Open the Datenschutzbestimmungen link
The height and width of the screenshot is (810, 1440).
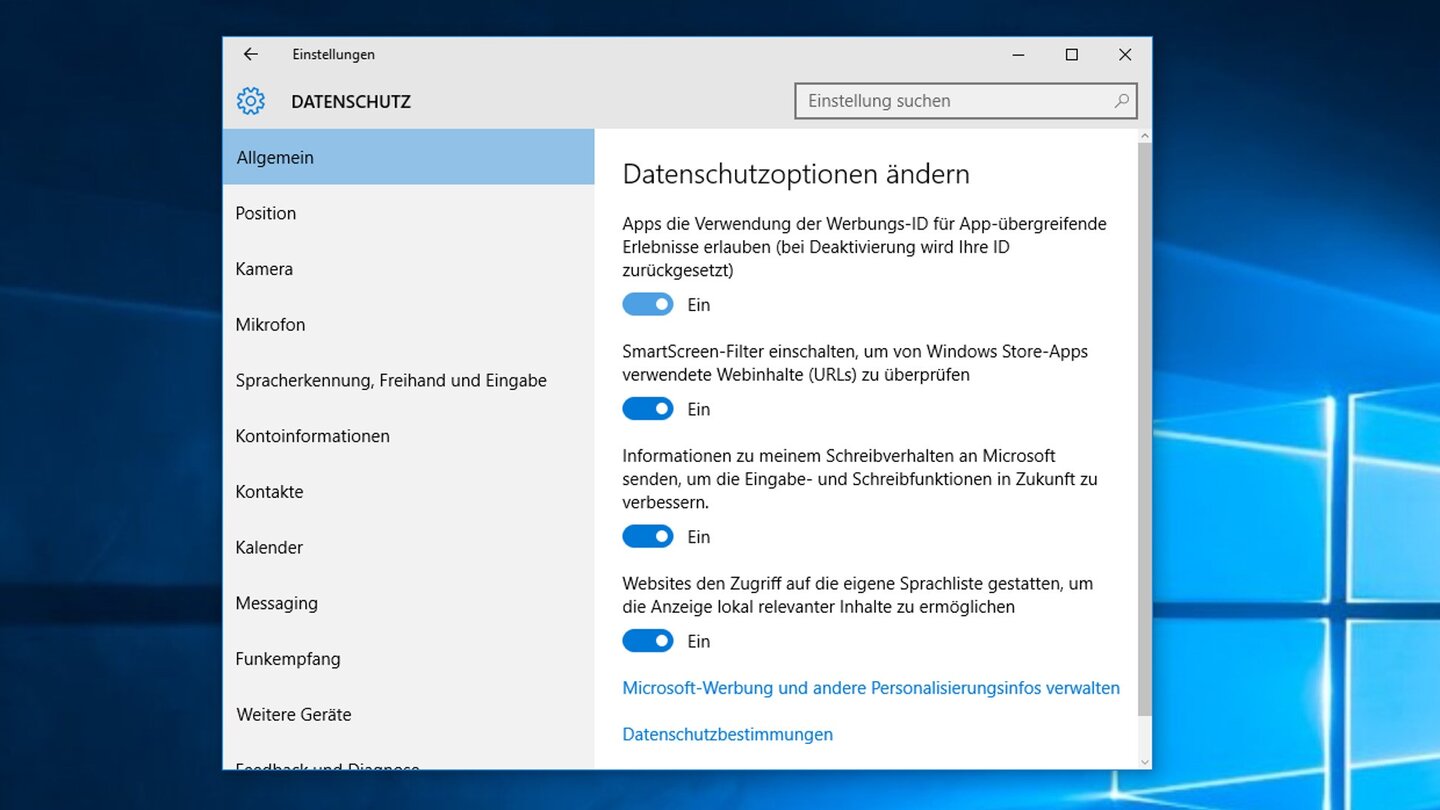[x=727, y=734]
